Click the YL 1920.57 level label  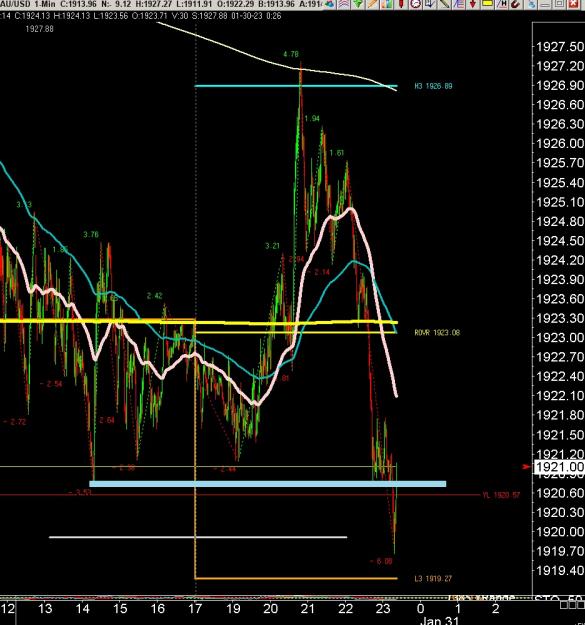[501, 495]
